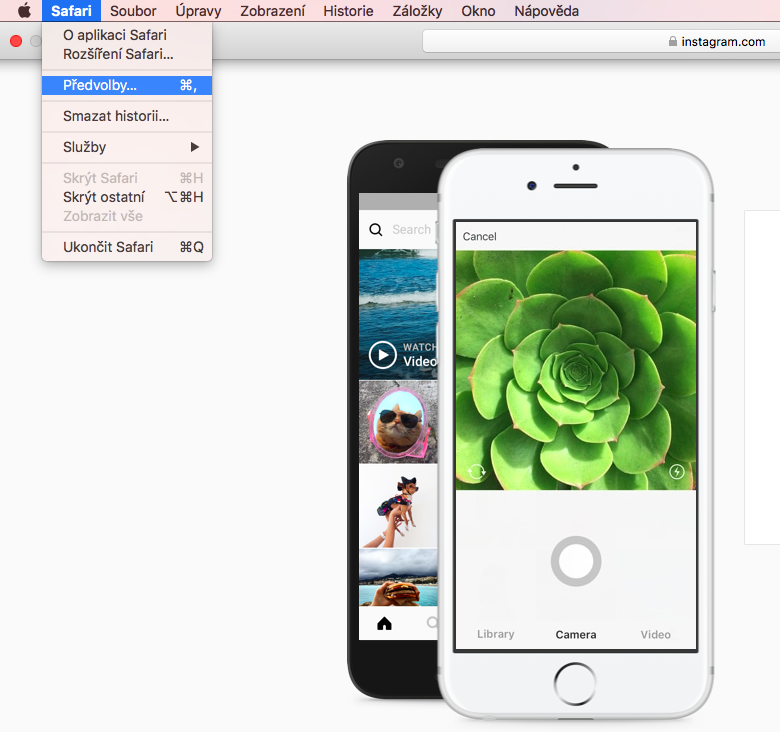Toggle the flash icon on photo
Viewport: 780px width, 732px height.
click(677, 471)
